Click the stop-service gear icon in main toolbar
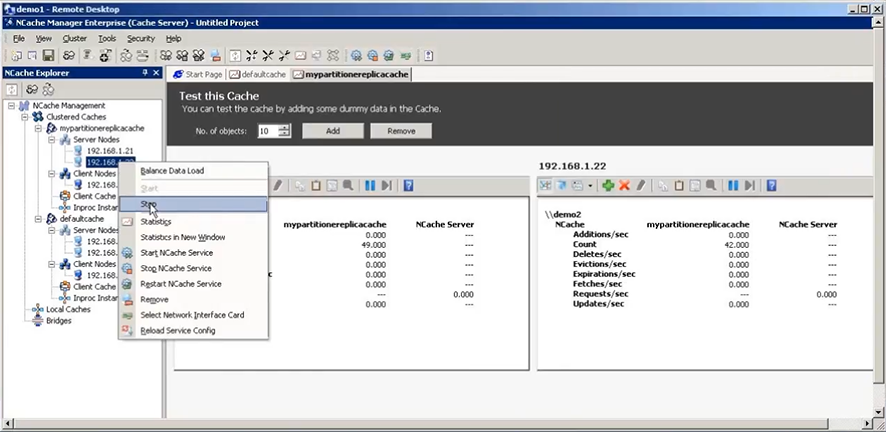 (372, 55)
